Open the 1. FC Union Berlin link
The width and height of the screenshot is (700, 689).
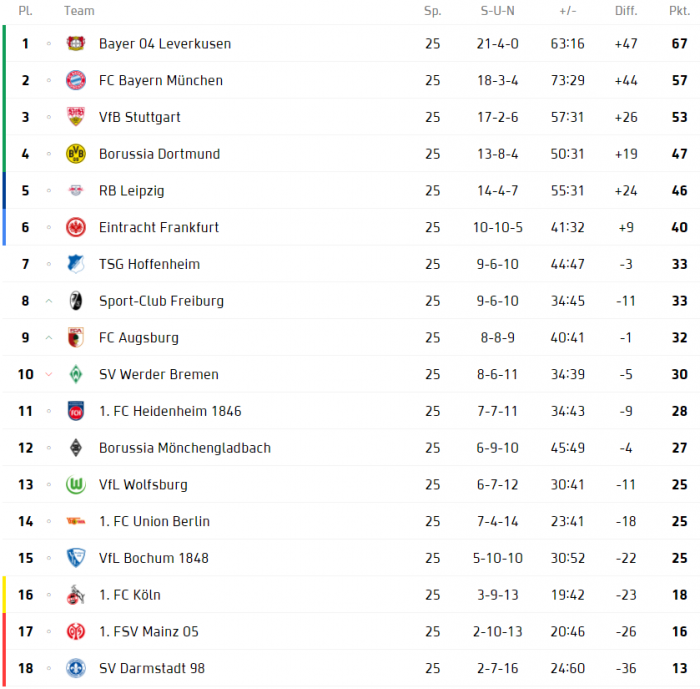click(x=154, y=521)
